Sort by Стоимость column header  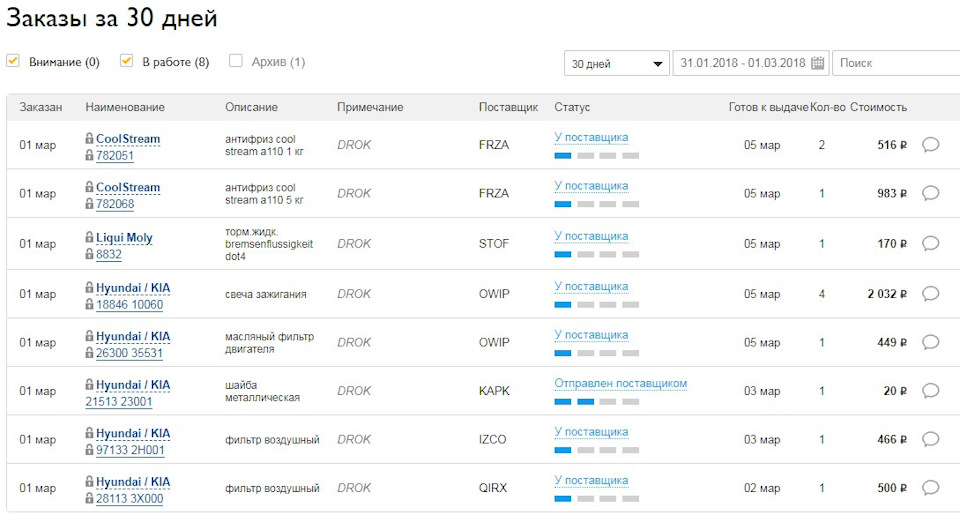pyautogui.click(x=879, y=107)
